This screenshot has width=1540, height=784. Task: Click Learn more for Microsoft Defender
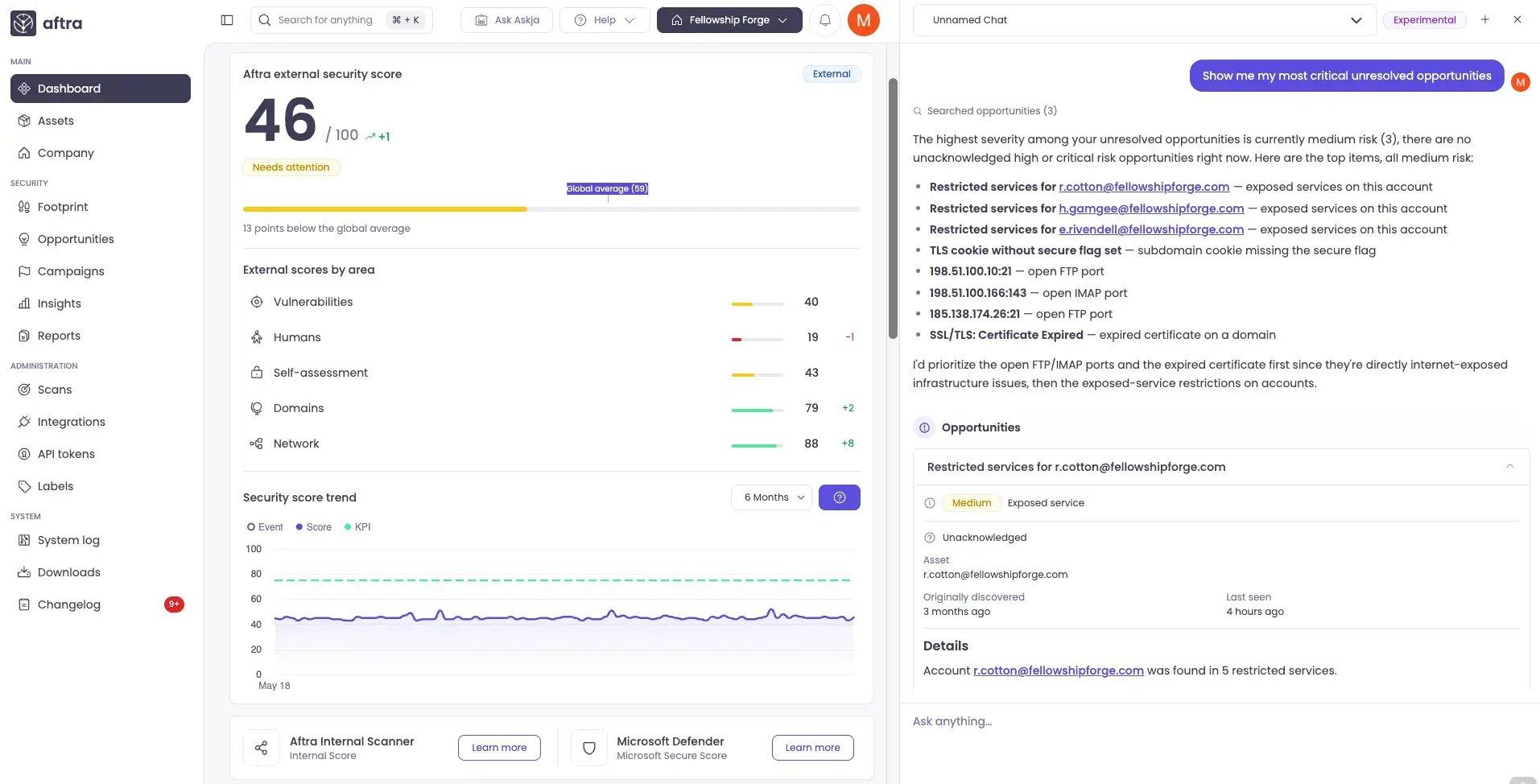[x=813, y=748]
